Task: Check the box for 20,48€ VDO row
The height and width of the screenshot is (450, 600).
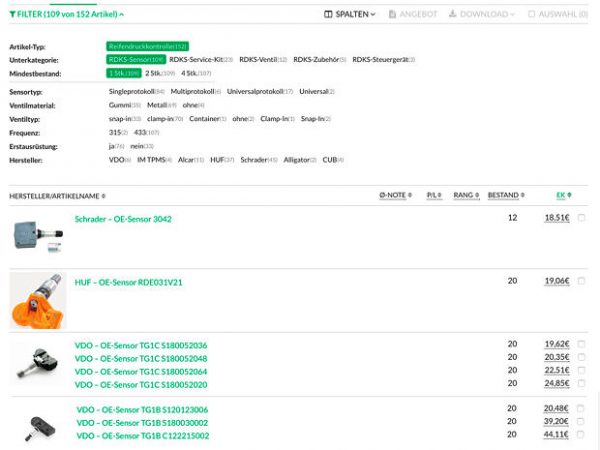Action: click(x=580, y=408)
